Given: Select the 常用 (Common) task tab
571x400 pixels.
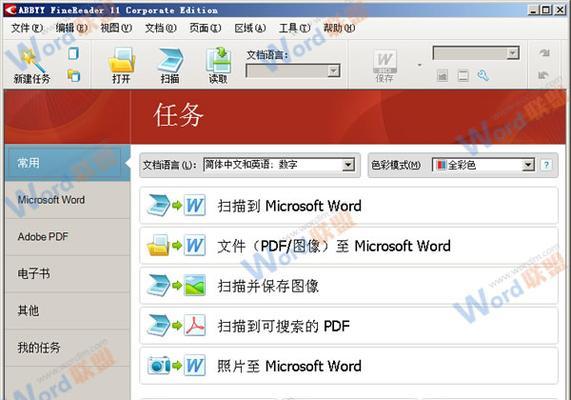Looking at the screenshot, I should (x=67, y=163).
